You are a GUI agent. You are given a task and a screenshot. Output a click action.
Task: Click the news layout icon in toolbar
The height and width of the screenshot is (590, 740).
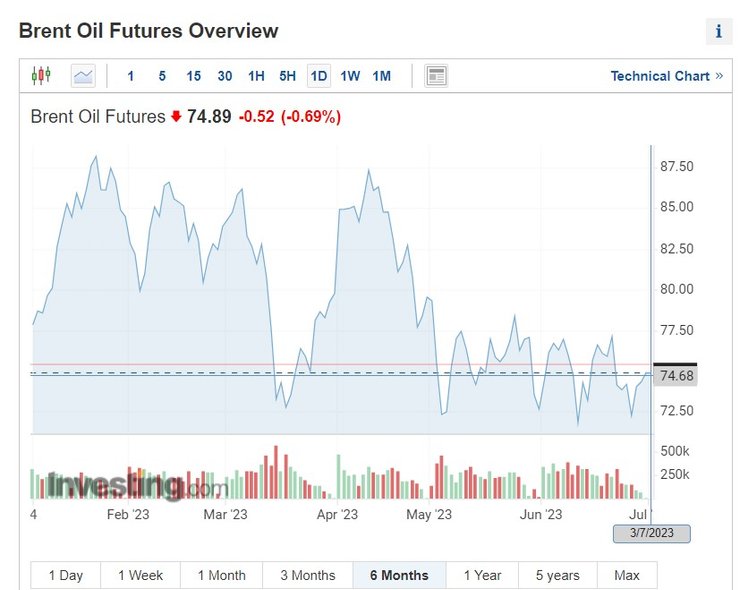[436, 76]
